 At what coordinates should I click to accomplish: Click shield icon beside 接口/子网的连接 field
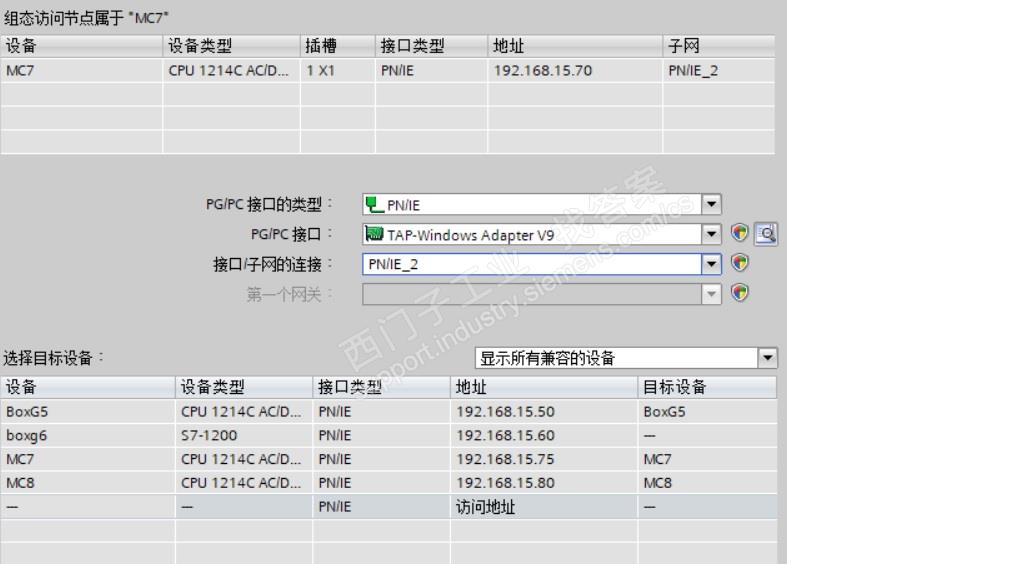tap(739, 263)
